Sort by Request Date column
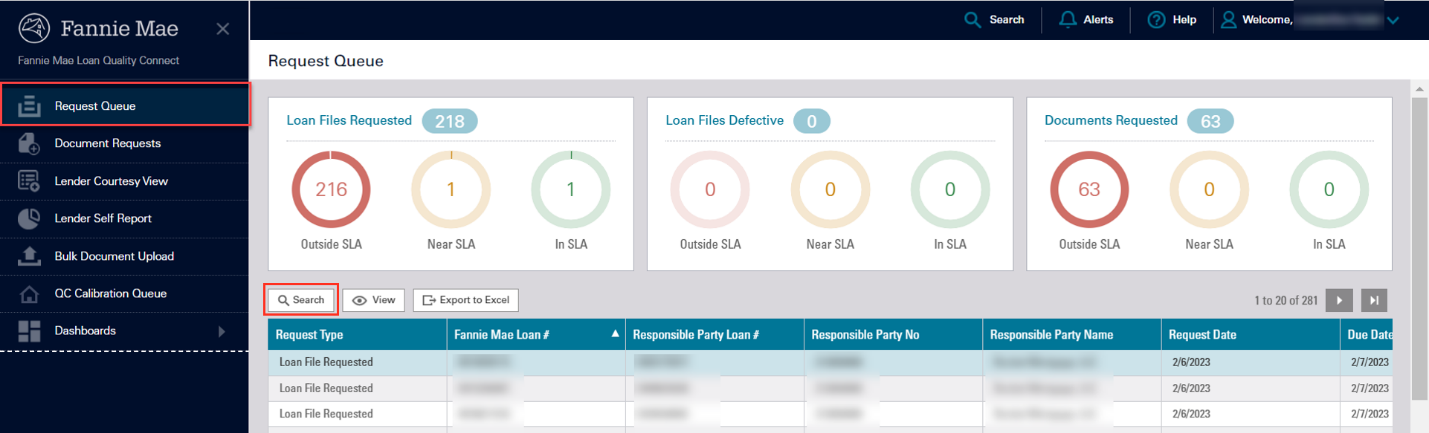This screenshot has width=1429, height=433. 1250,335
